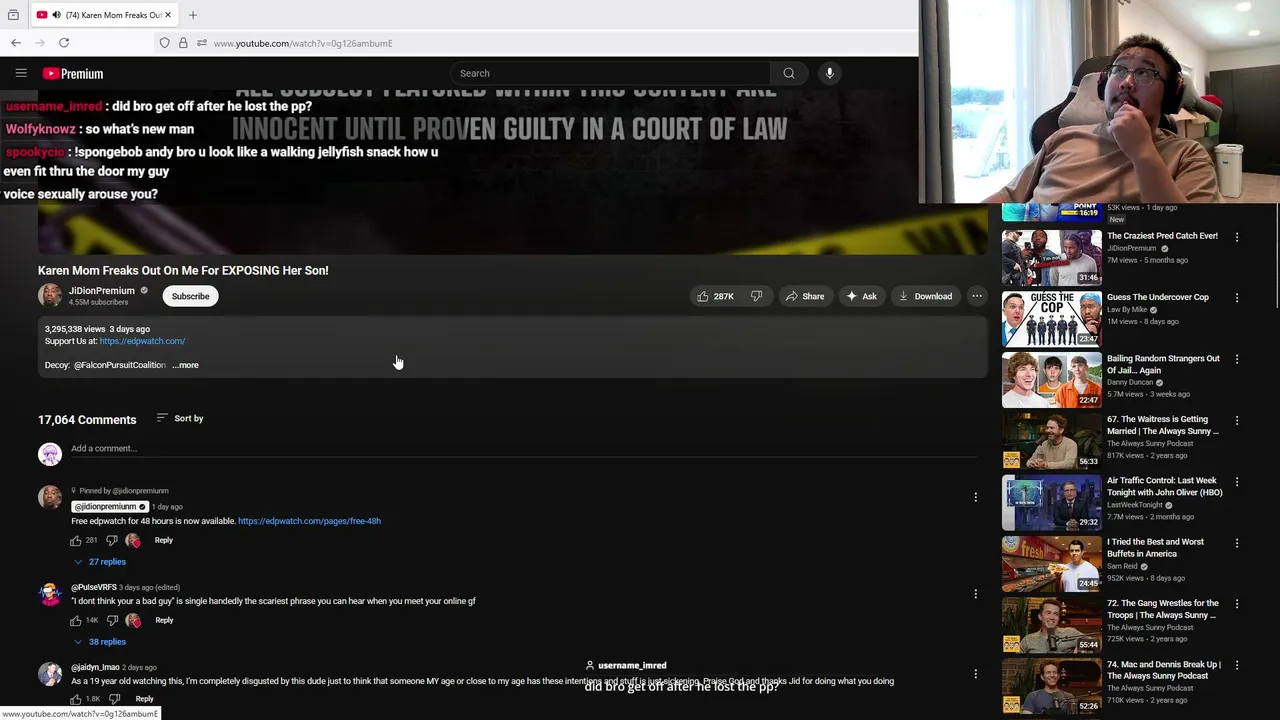Dislike the pinned jidionpremium comment
This screenshot has width=1280, height=720.
[112, 540]
